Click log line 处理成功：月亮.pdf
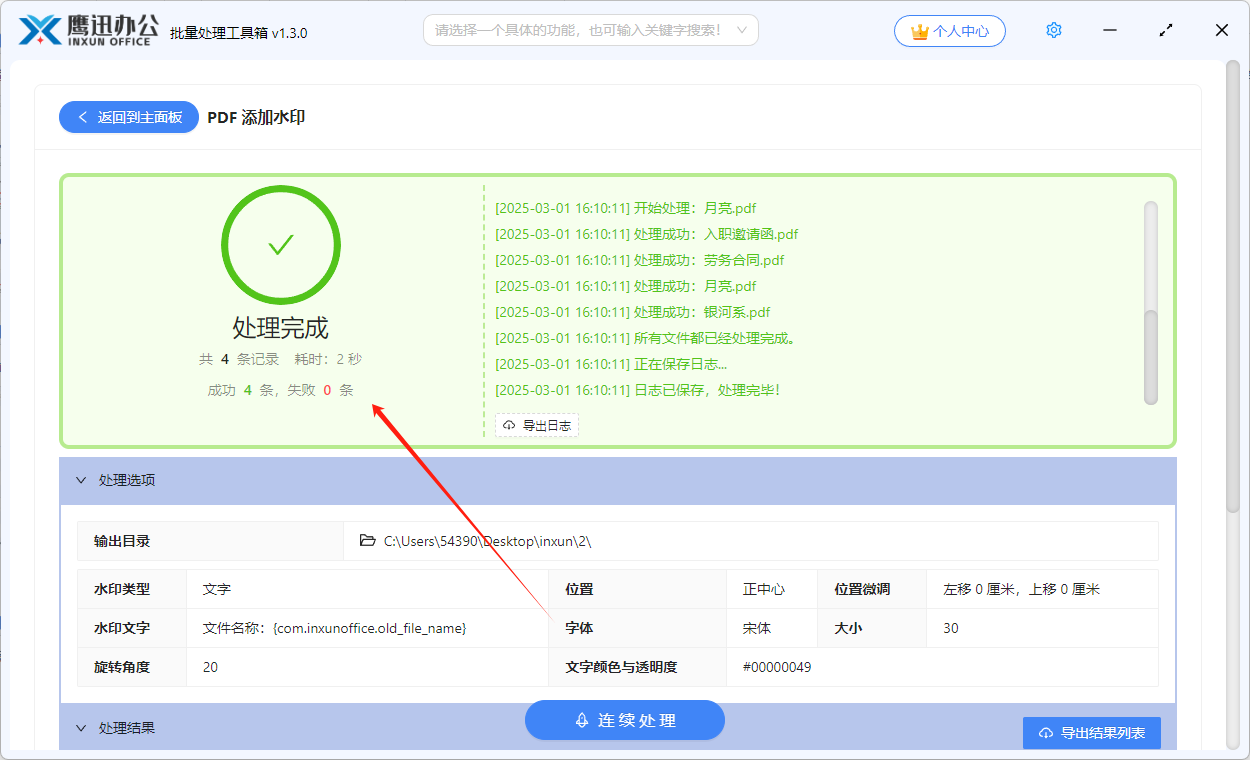1250x760 pixels. [x=626, y=286]
